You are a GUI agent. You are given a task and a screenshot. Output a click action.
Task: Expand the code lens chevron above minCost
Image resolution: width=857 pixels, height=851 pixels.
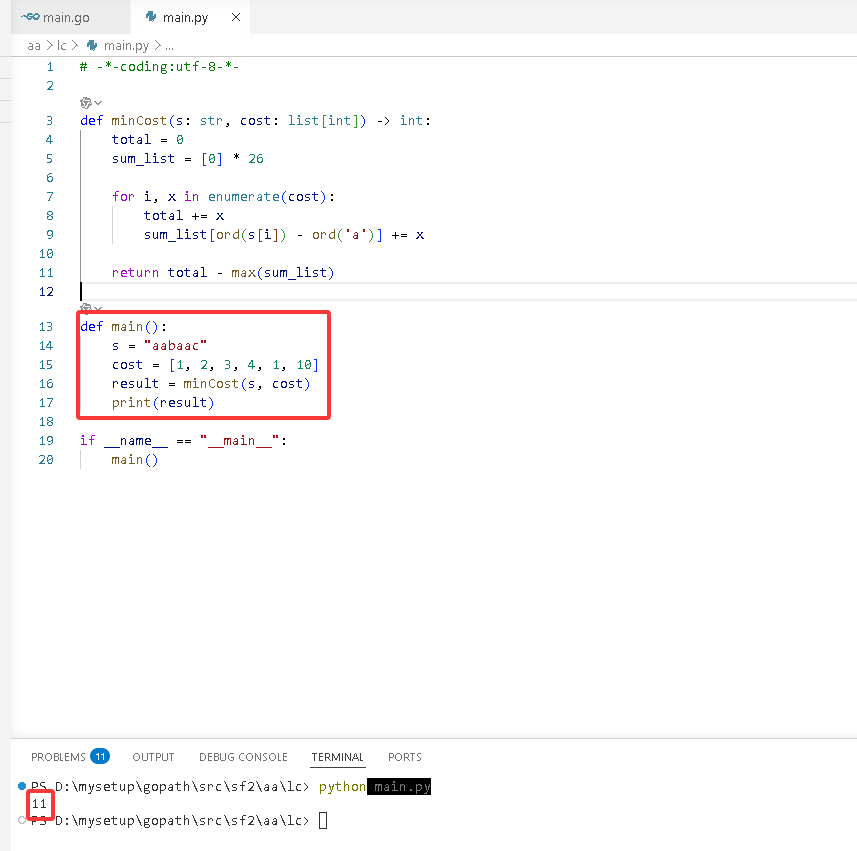98,103
